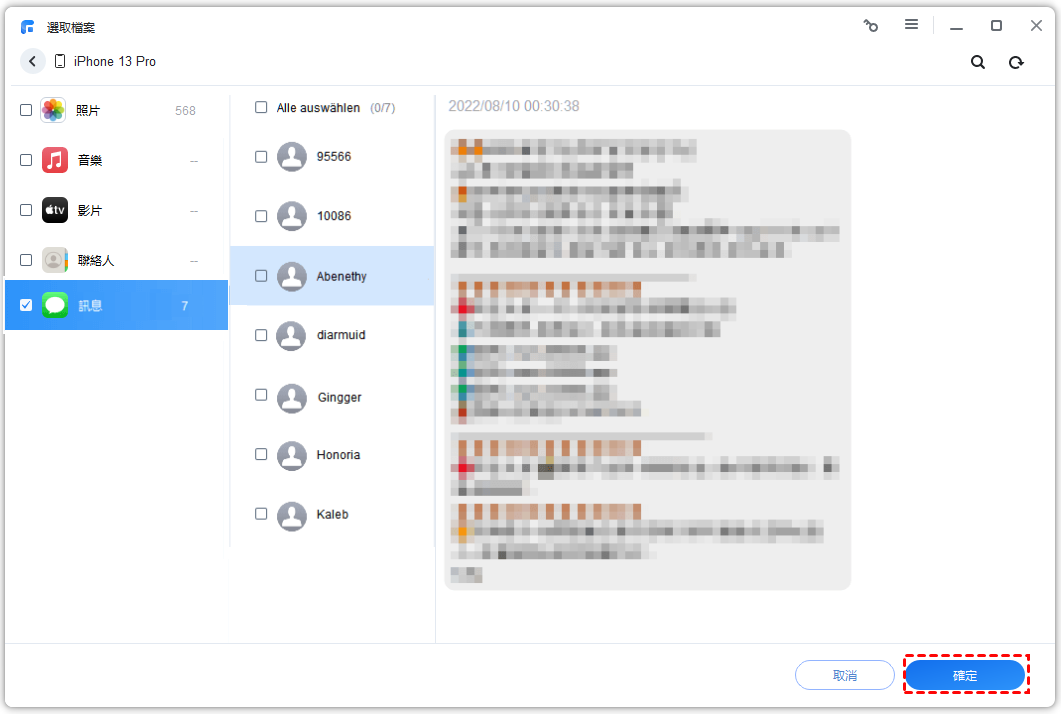Click the 取消 cancel button
The width and height of the screenshot is (1061, 714).
pyautogui.click(x=844, y=675)
